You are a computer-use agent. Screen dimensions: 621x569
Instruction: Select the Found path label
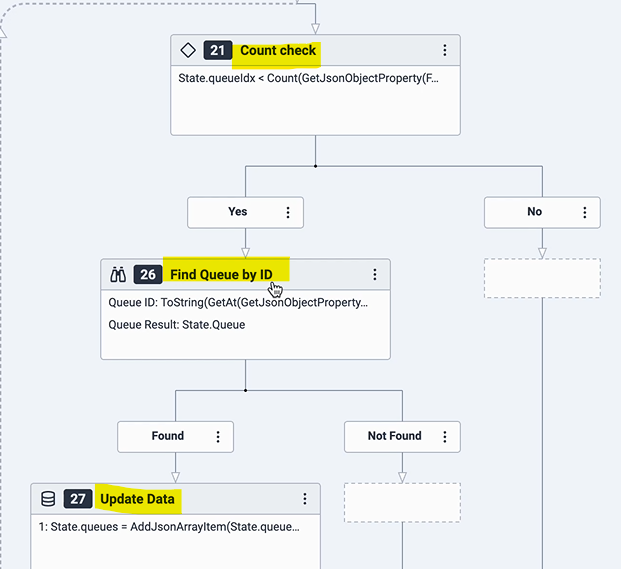click(167, 436)
